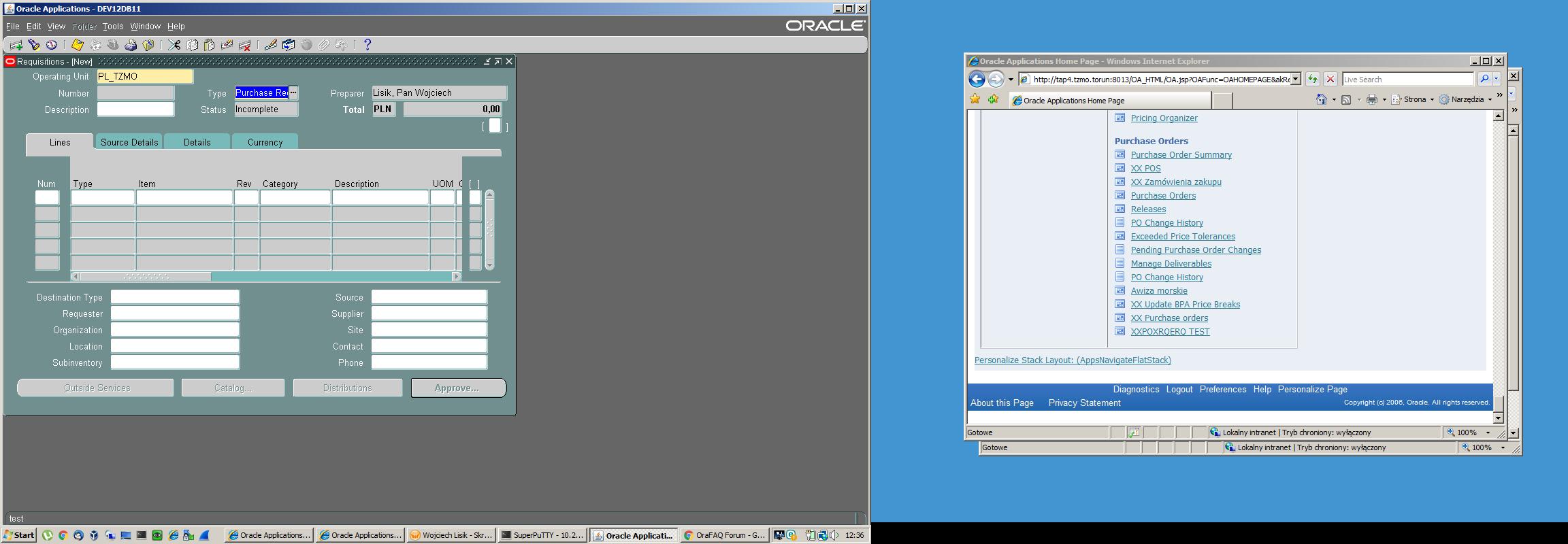Open the Narzędzia menu dropdown in IE
This screenshot has height=544, width=1568.
coord(1490,99)
